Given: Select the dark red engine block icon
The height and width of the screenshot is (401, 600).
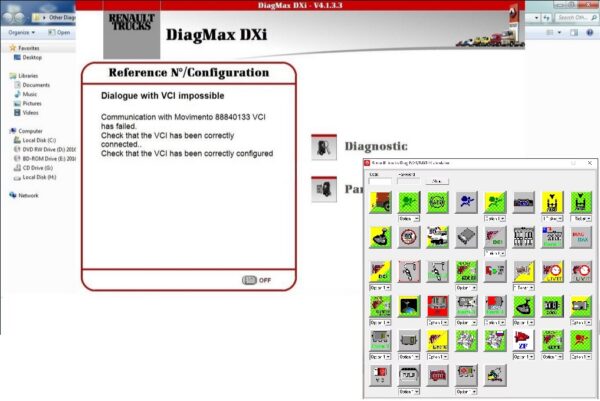Looking at the screenshot, I should click(437, 375).
